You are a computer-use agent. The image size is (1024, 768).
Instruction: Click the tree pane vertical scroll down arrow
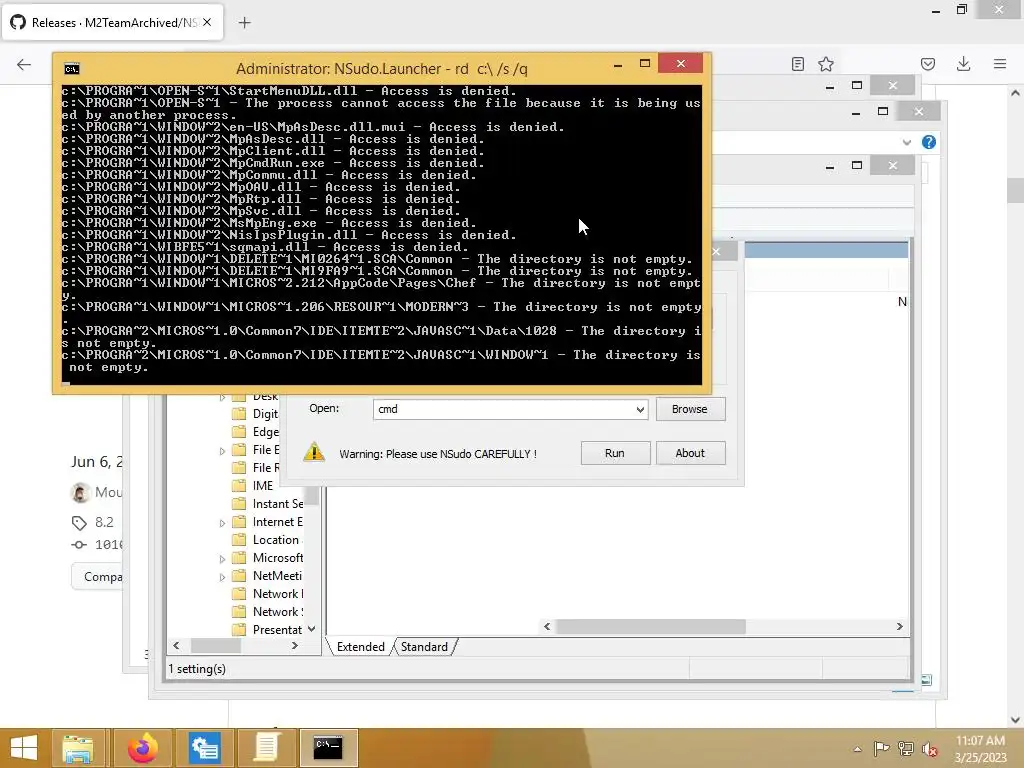312,629
